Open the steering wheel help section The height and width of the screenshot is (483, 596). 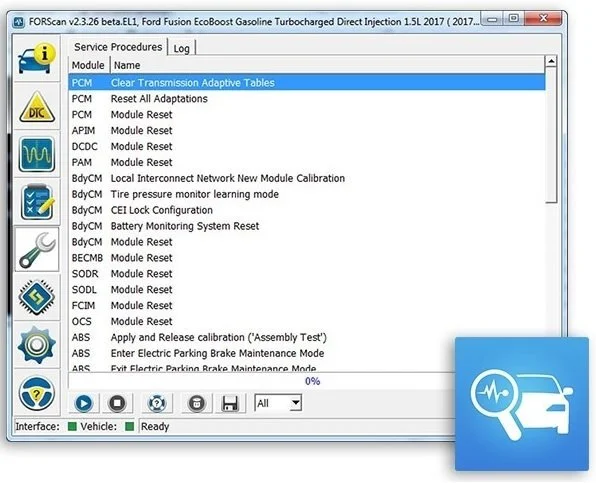coord(36,393)
